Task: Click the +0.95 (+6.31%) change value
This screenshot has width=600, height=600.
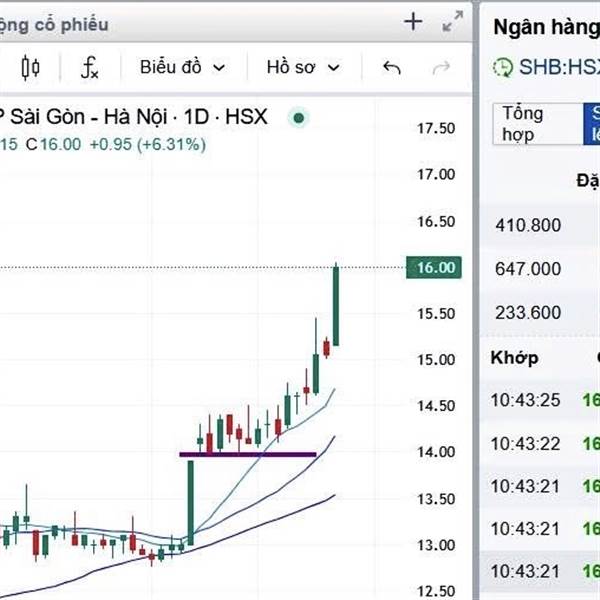Action: tap(148, 145)
